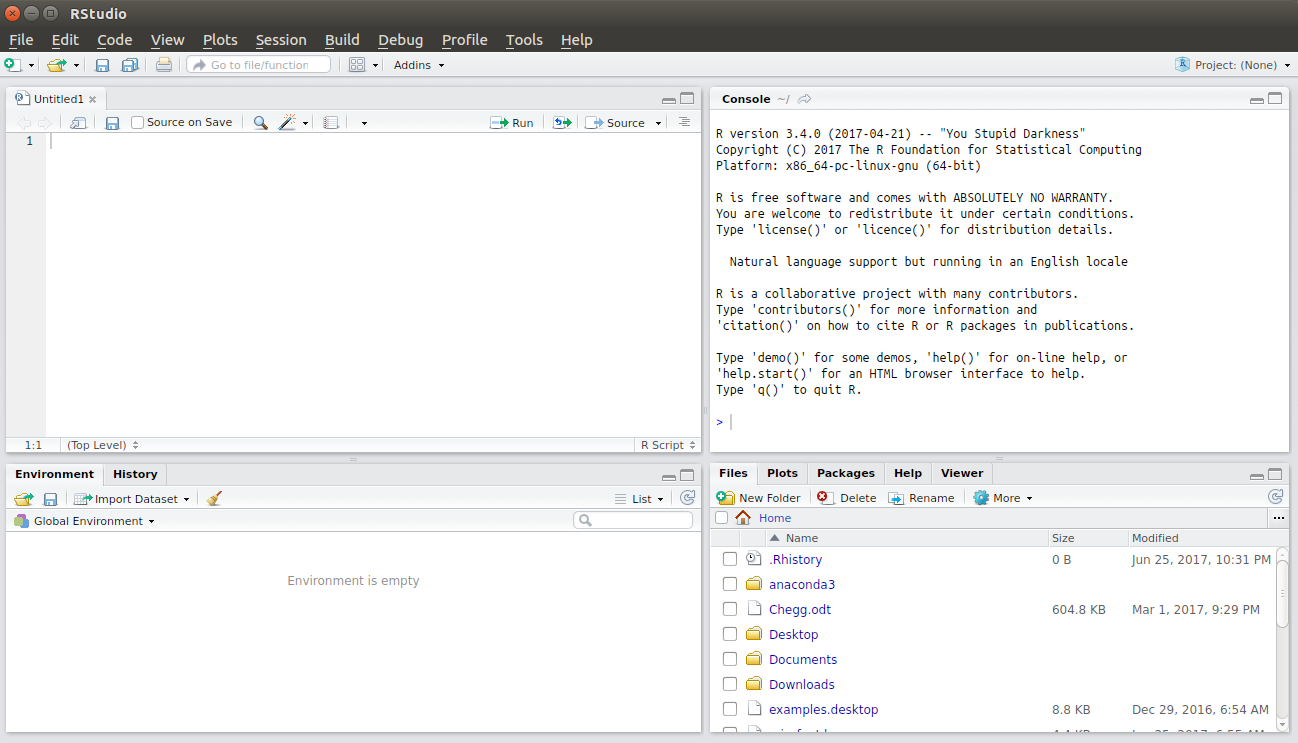Click the code tools magic wand icon

288,123
